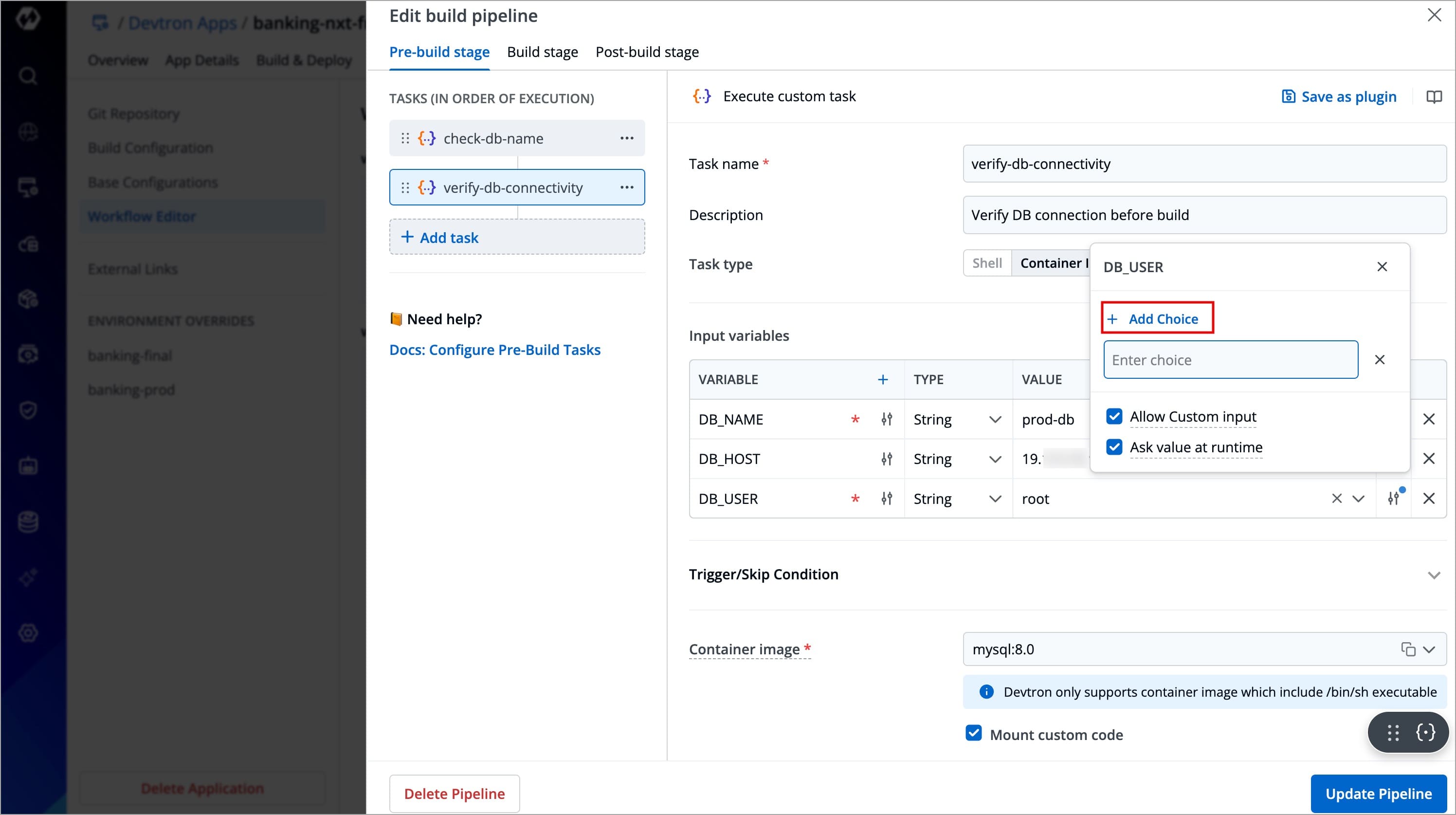Clear root value in DB_USER field
1456x815 pixels.
coord(1336,498)
